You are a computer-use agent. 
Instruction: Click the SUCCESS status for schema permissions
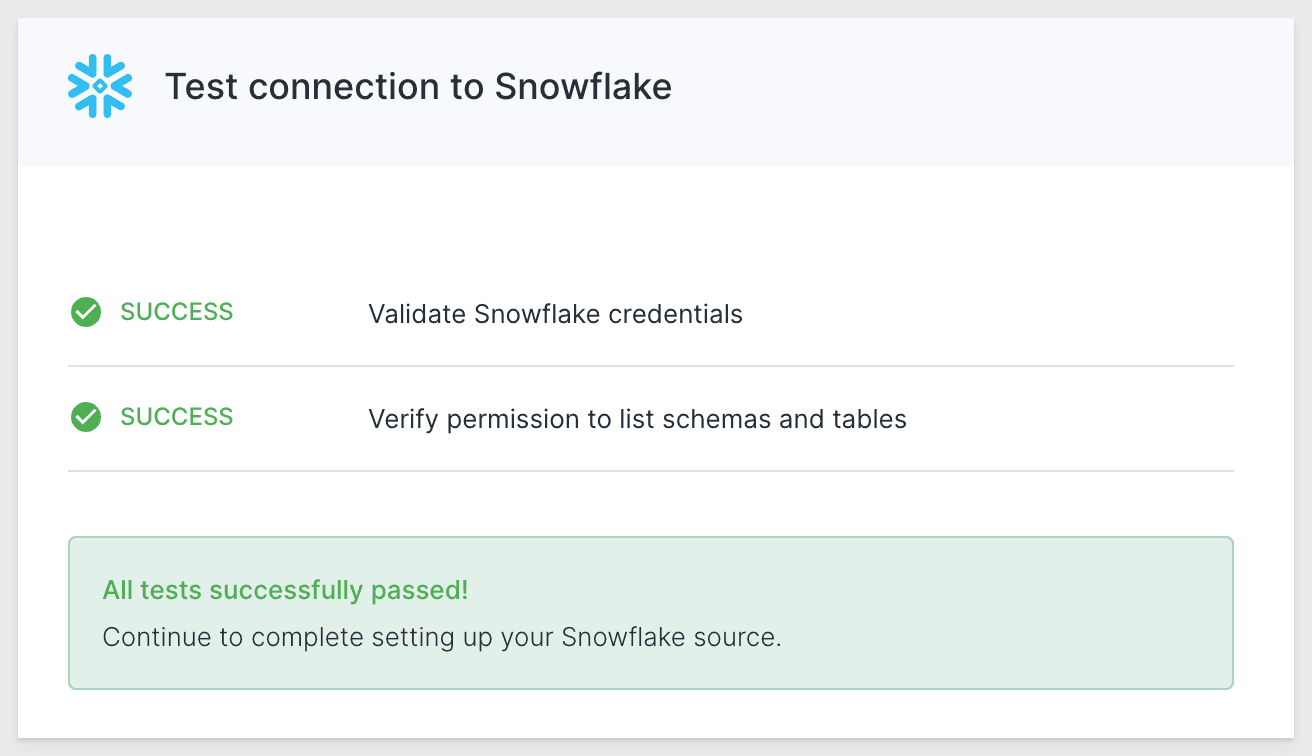tap(176, 417)
